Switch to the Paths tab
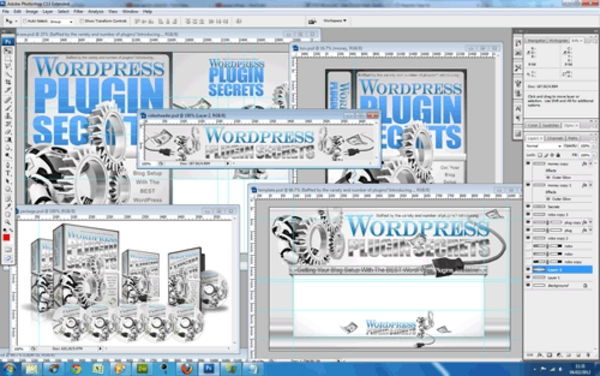The width and height of the screenshot is (600, 376). coord(572,138)
